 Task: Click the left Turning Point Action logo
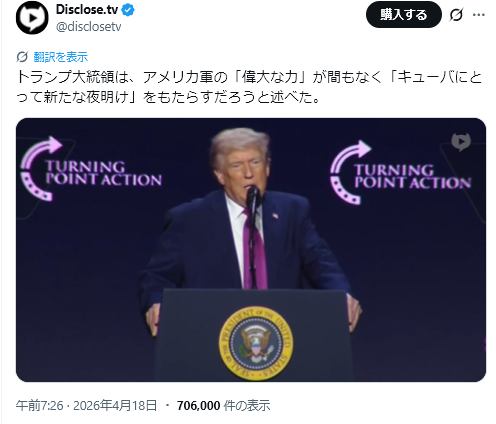click(x=91, y=169)
